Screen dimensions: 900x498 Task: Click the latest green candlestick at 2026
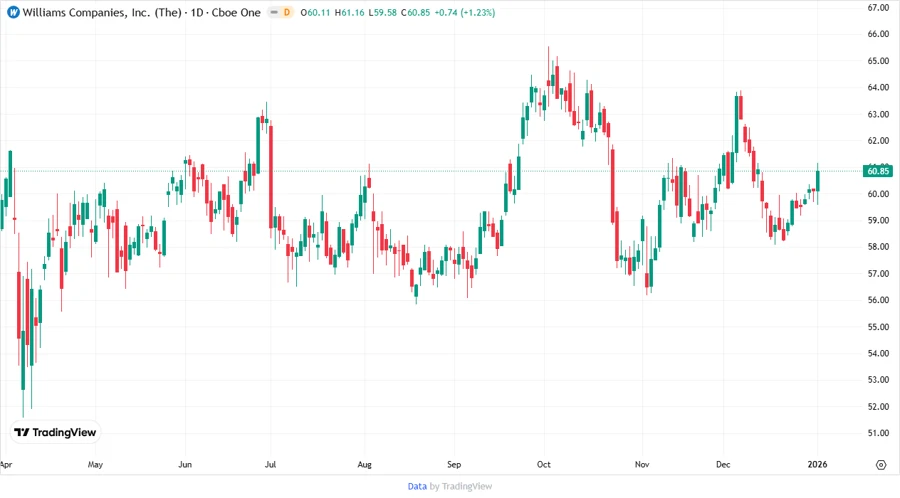pyautogui.click(x=817, y=181)
